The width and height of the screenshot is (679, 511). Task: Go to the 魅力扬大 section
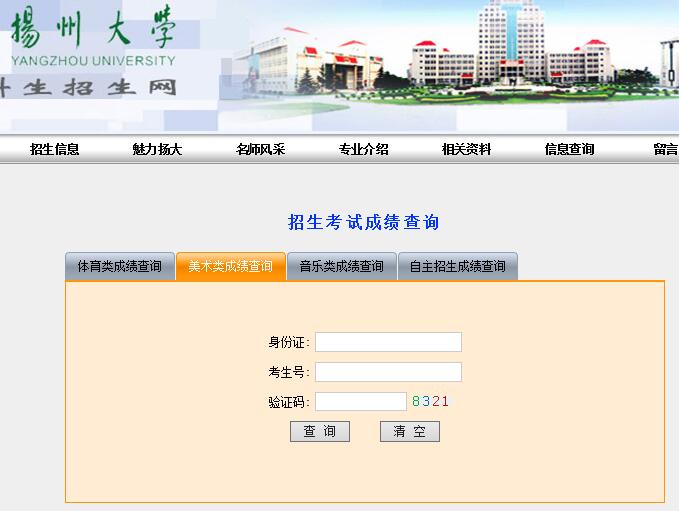[157, 149]
